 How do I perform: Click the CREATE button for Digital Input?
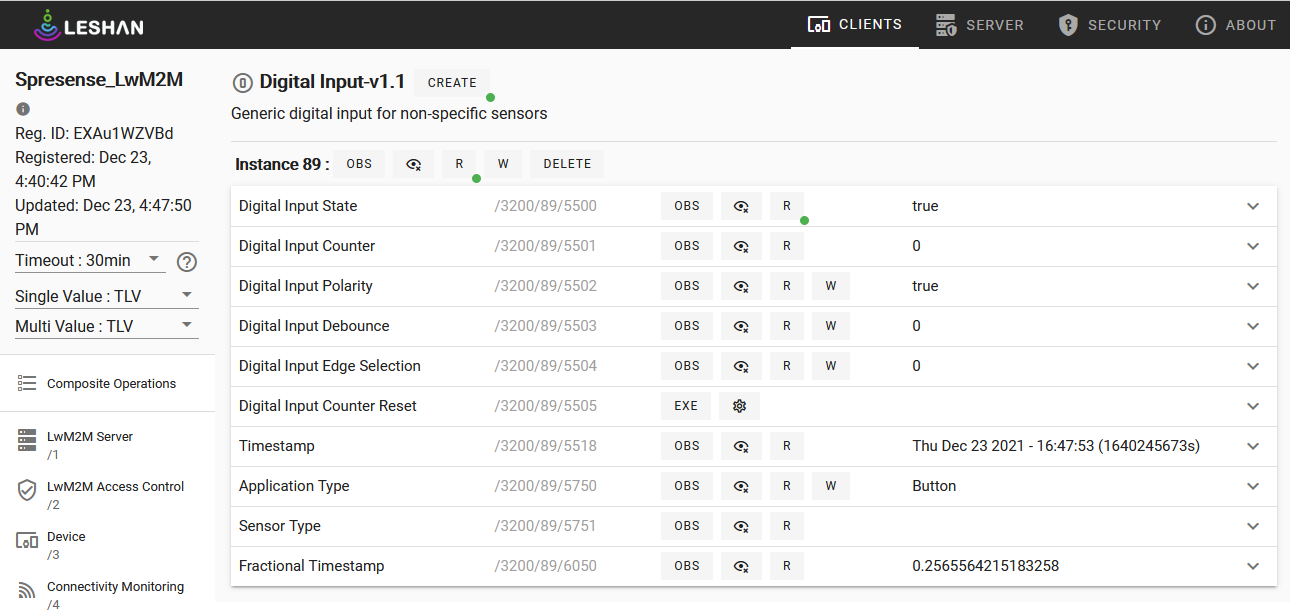[x=452, y=83]
